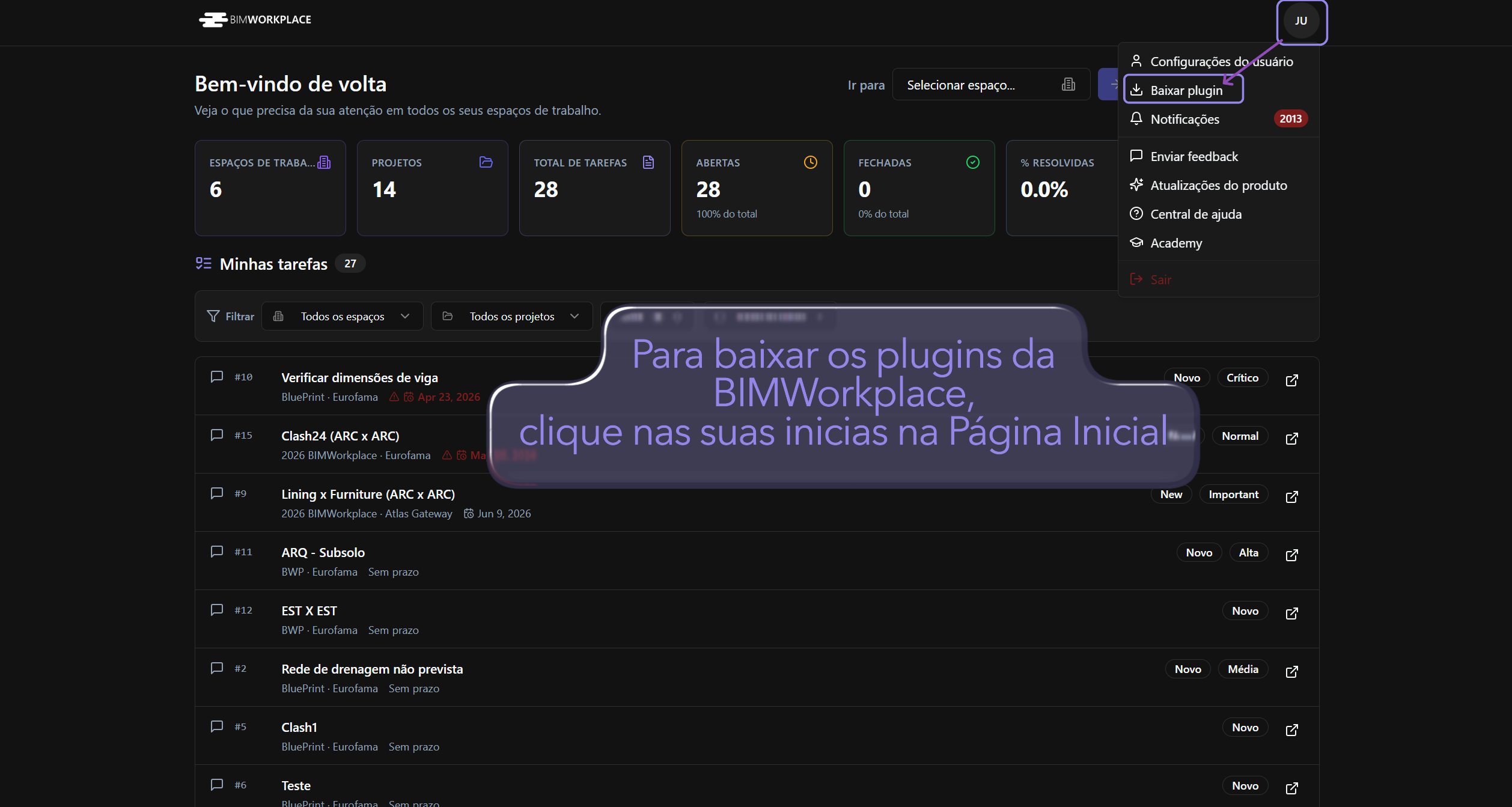Viewport: 1512px width, 807px height.
Task: Click the Crítico priority tag
Action: [x=1242, y=377]
